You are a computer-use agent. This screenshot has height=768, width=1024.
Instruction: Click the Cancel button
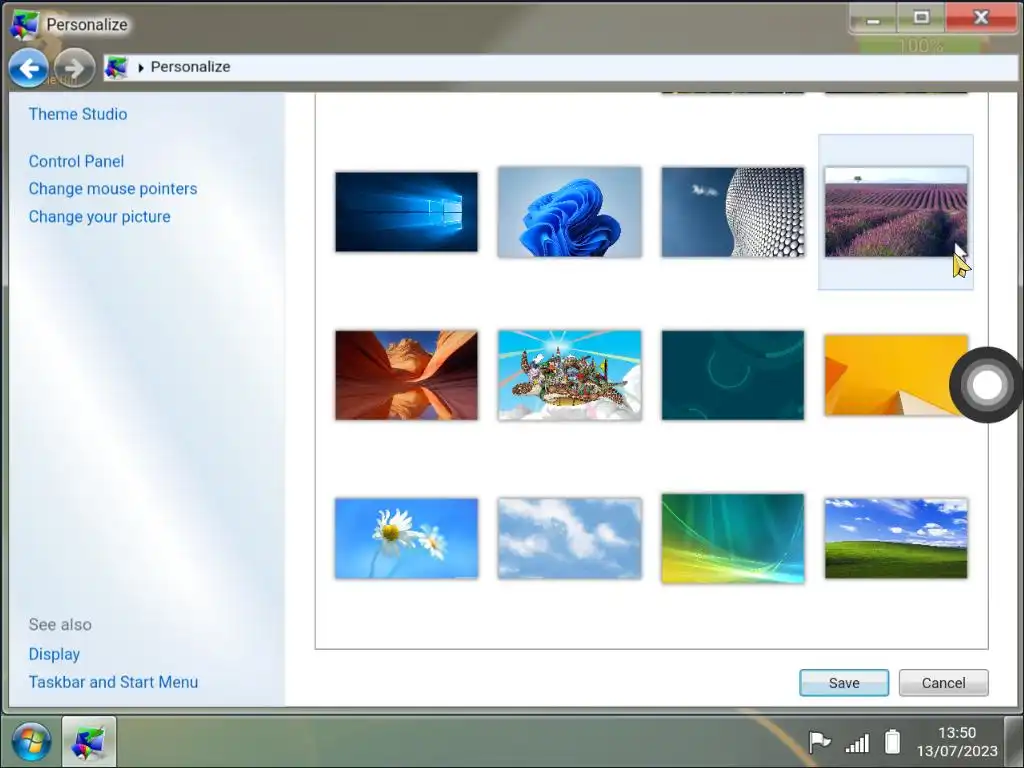(x=943, y=682)
